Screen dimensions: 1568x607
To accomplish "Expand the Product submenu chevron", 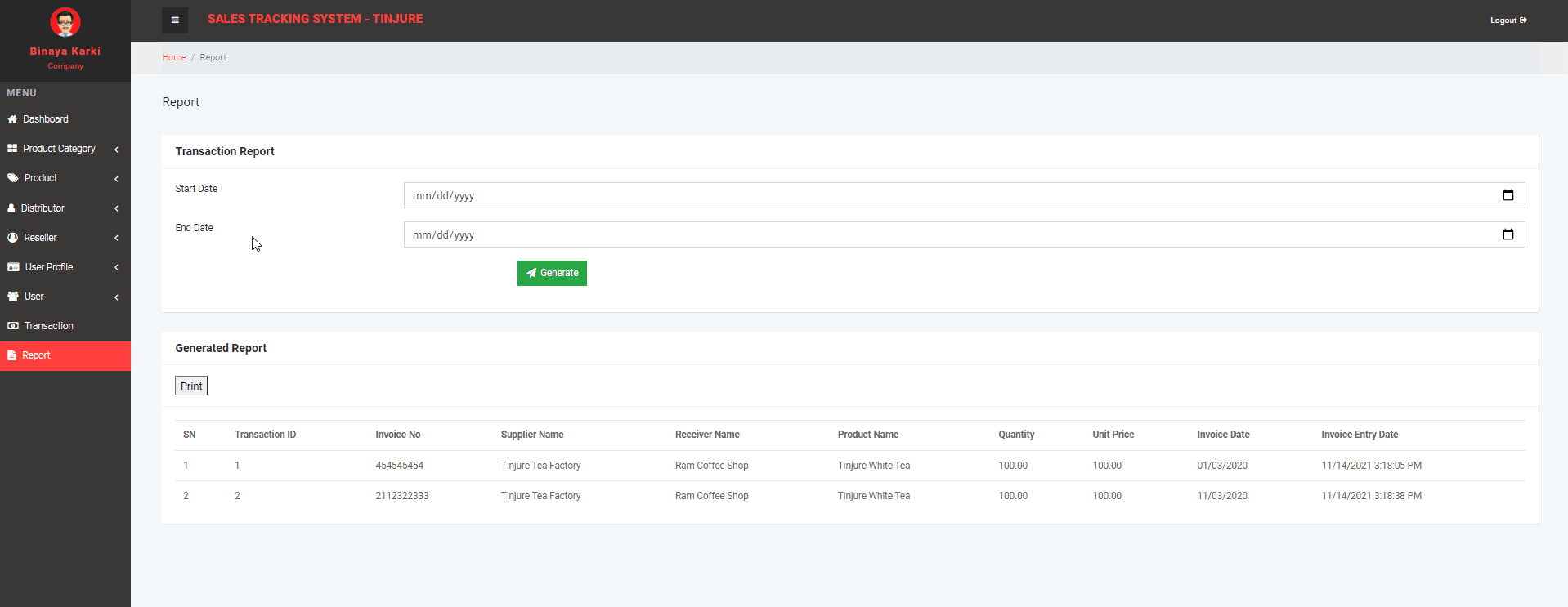I will coord(117,179).
